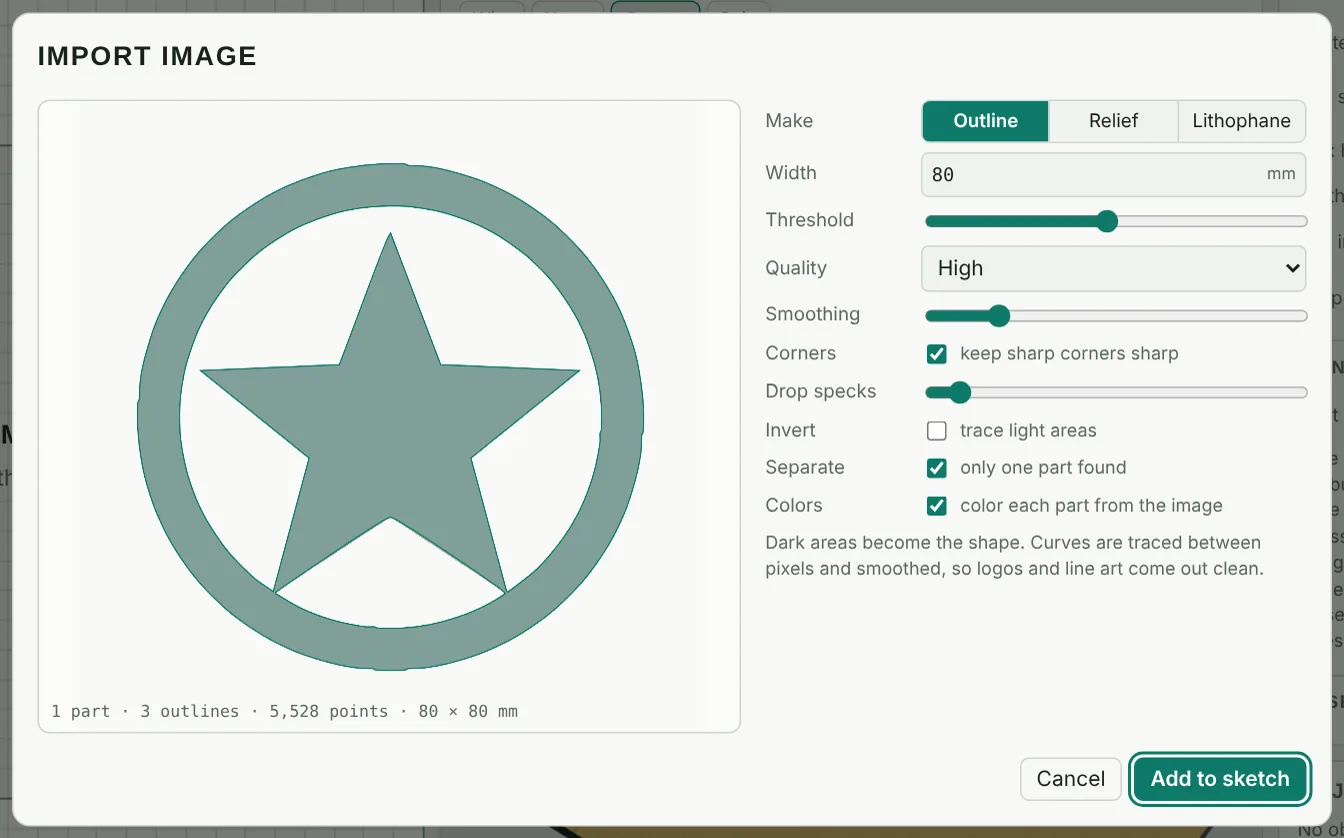Click the Threshold slider handle
The height and width of the screenshot is (838, 1344).
click(x=1106, y=221)
